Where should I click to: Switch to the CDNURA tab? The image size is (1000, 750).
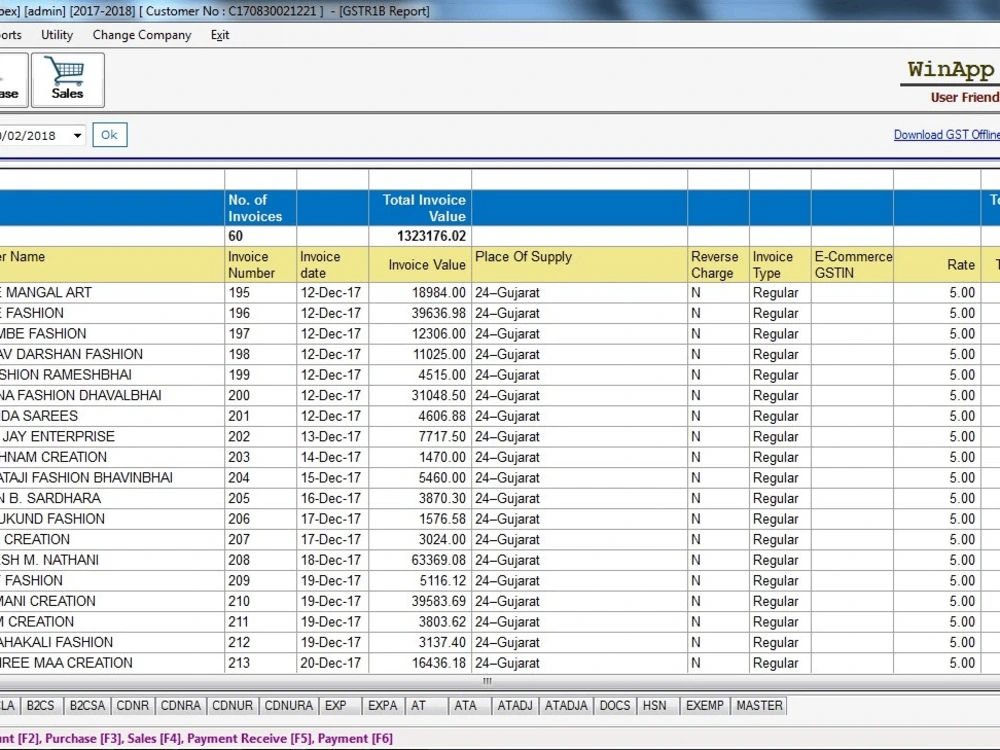(288, 705)
